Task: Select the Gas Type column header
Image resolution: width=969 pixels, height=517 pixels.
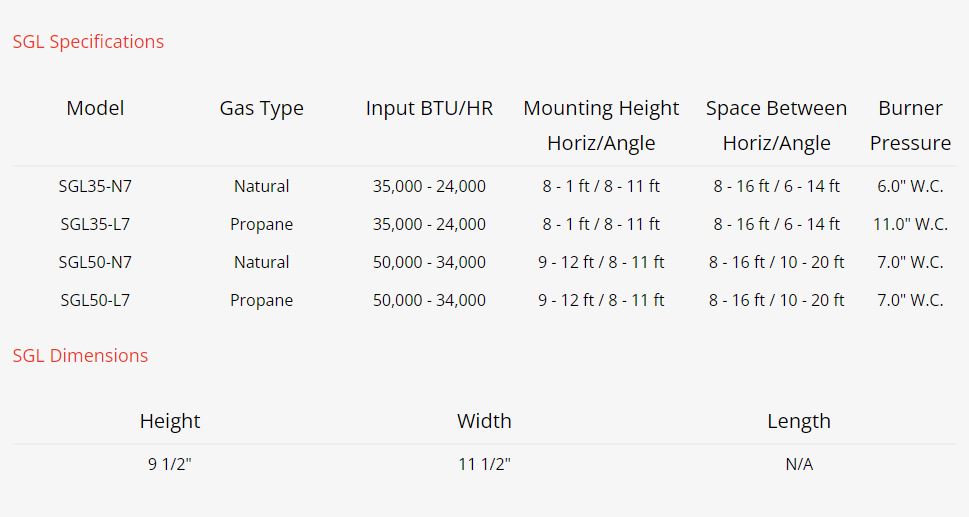Action: coord(261,108)
